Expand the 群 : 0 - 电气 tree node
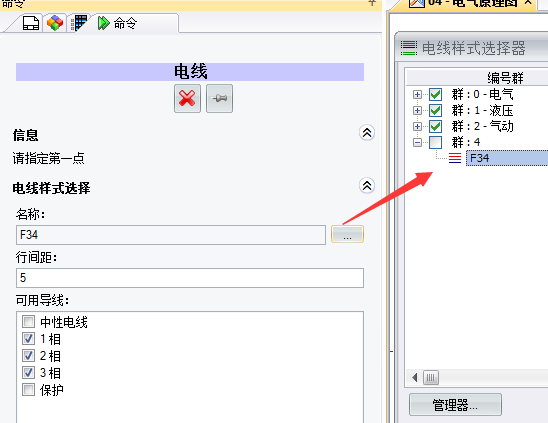The height and width of the screenshot is (423, 548). [417, 94]
